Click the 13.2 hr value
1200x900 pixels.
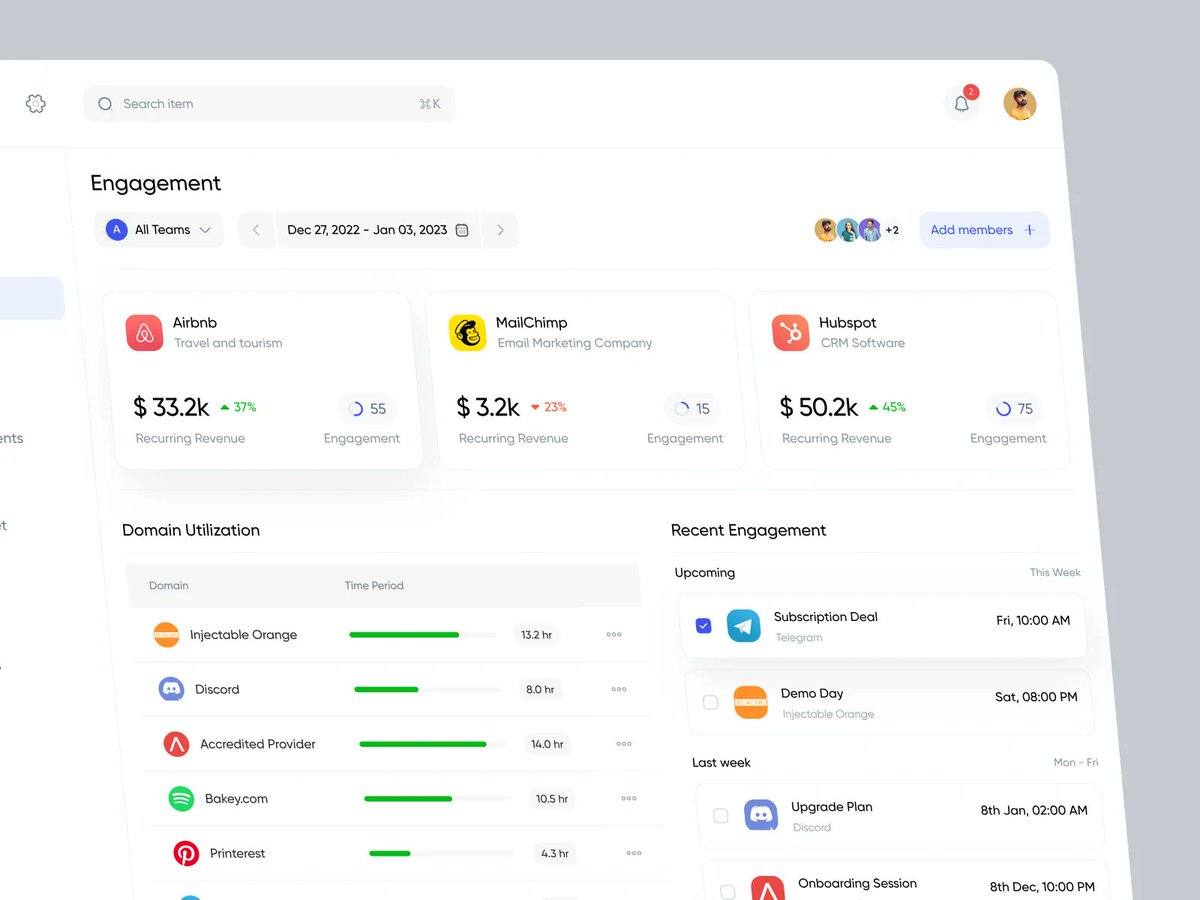click(537, 635)
